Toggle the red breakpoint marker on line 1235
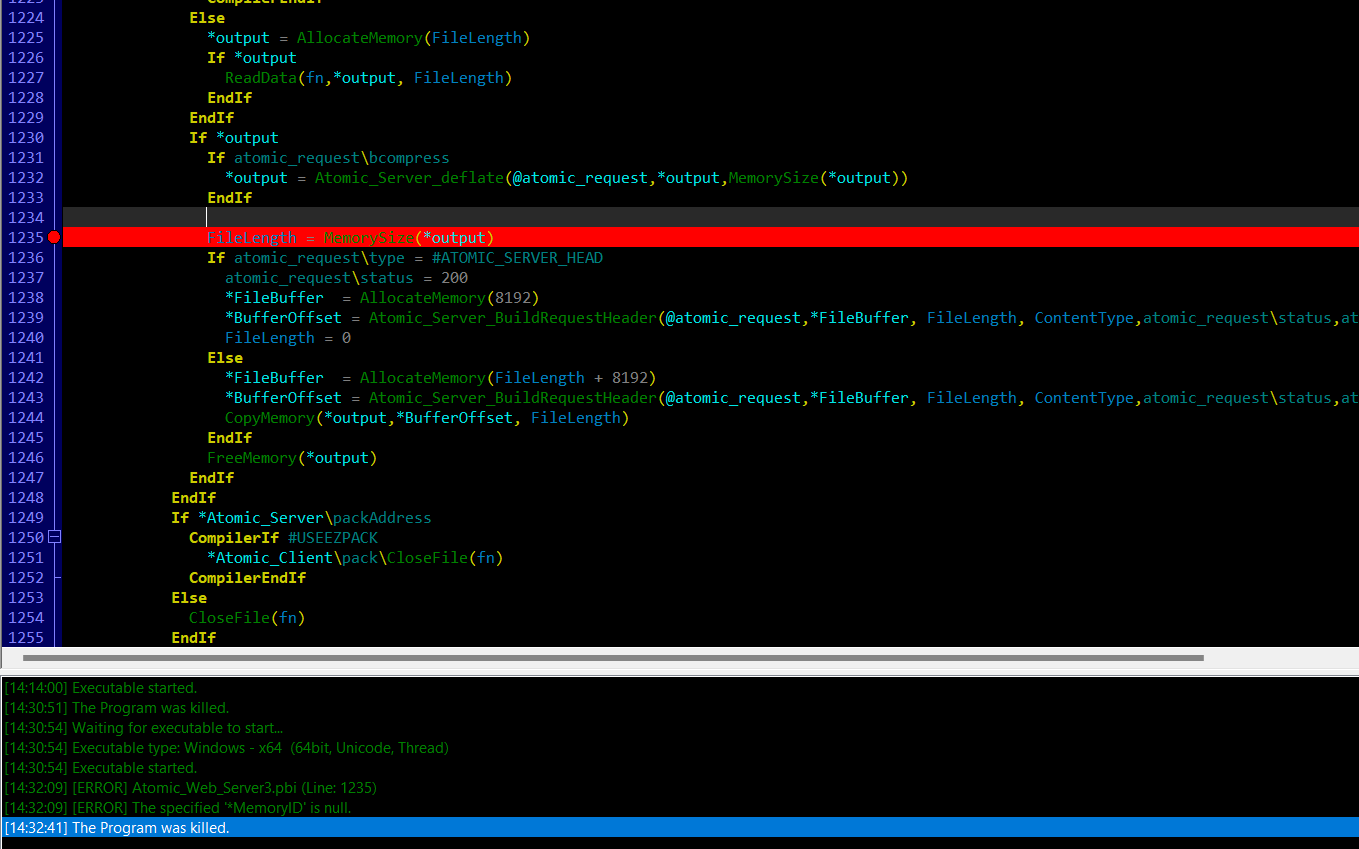 54,237
